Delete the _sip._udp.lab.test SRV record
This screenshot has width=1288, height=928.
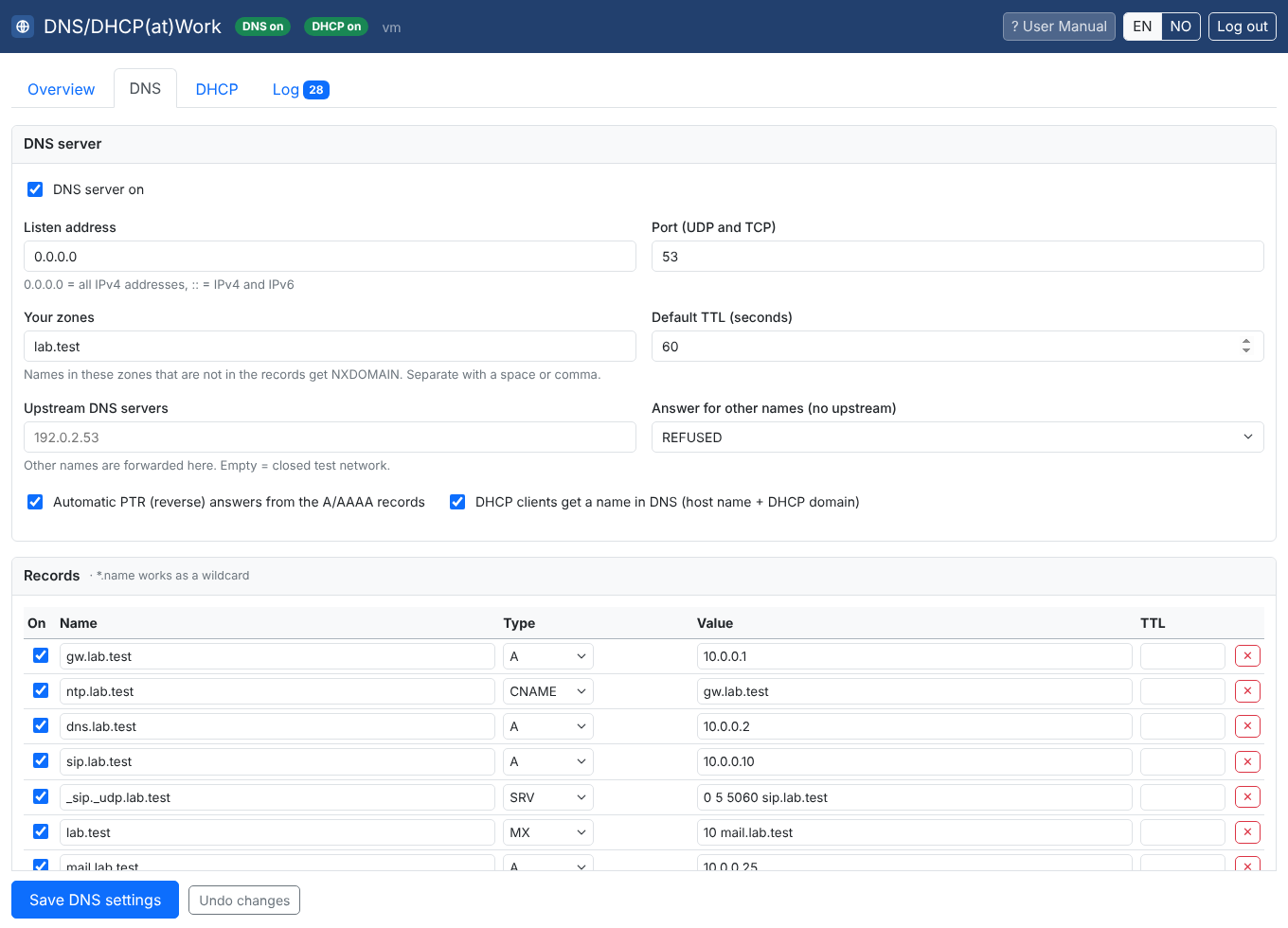click(1247, 797)
